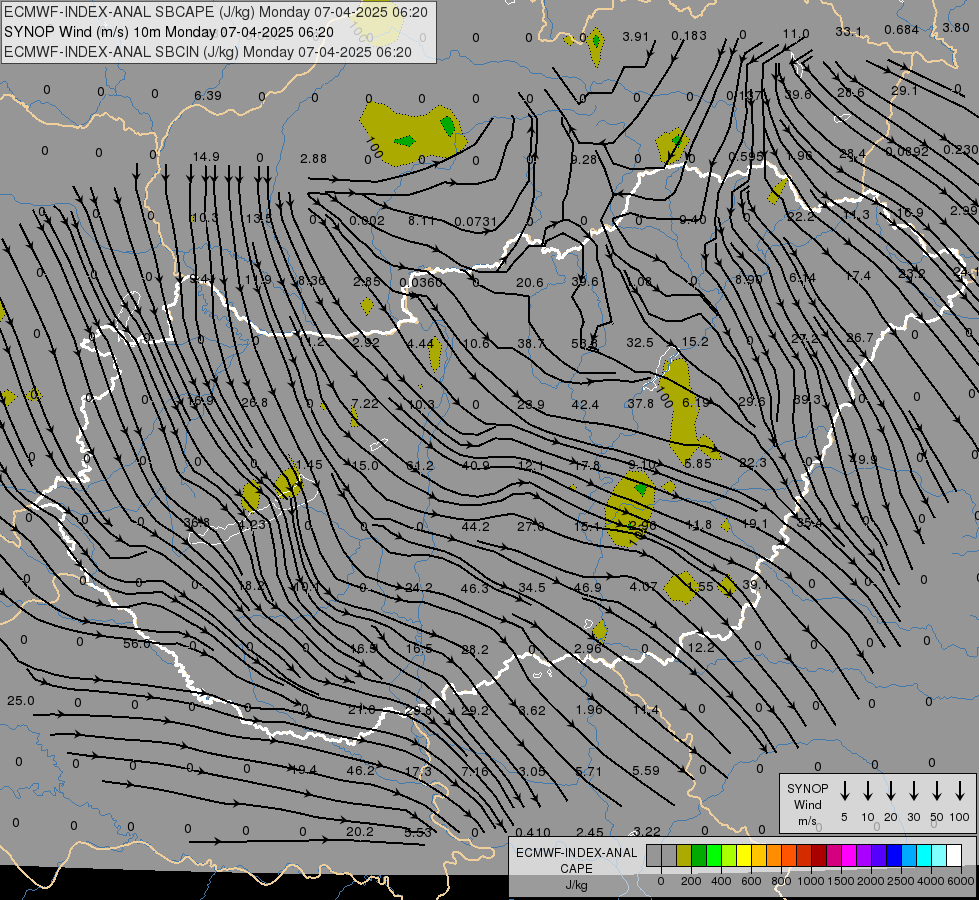Click the map value 3.80

956,27
